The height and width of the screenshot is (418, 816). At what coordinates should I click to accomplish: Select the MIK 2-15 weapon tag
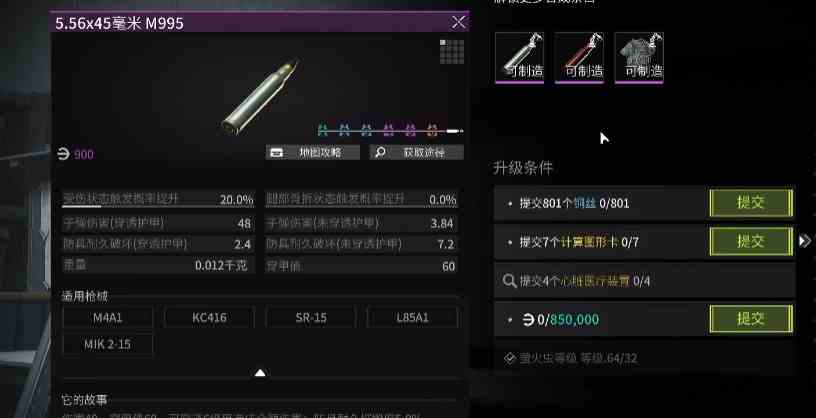(x=108, y=345)
